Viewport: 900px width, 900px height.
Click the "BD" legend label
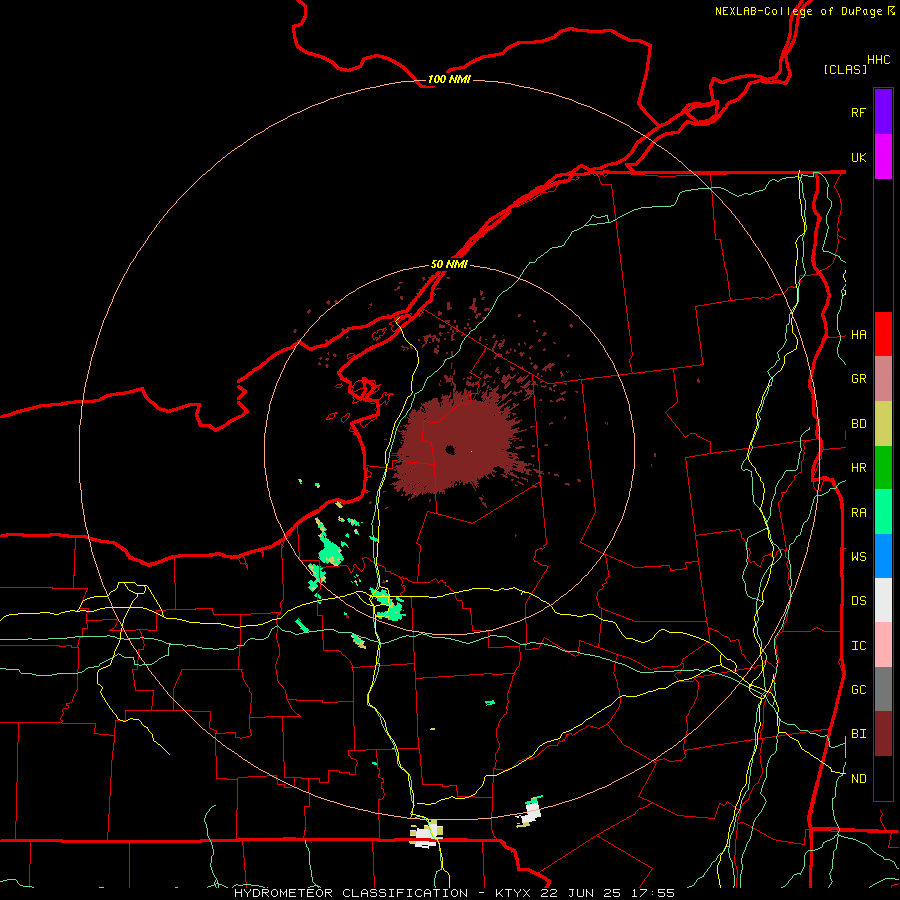pos(858,424)
